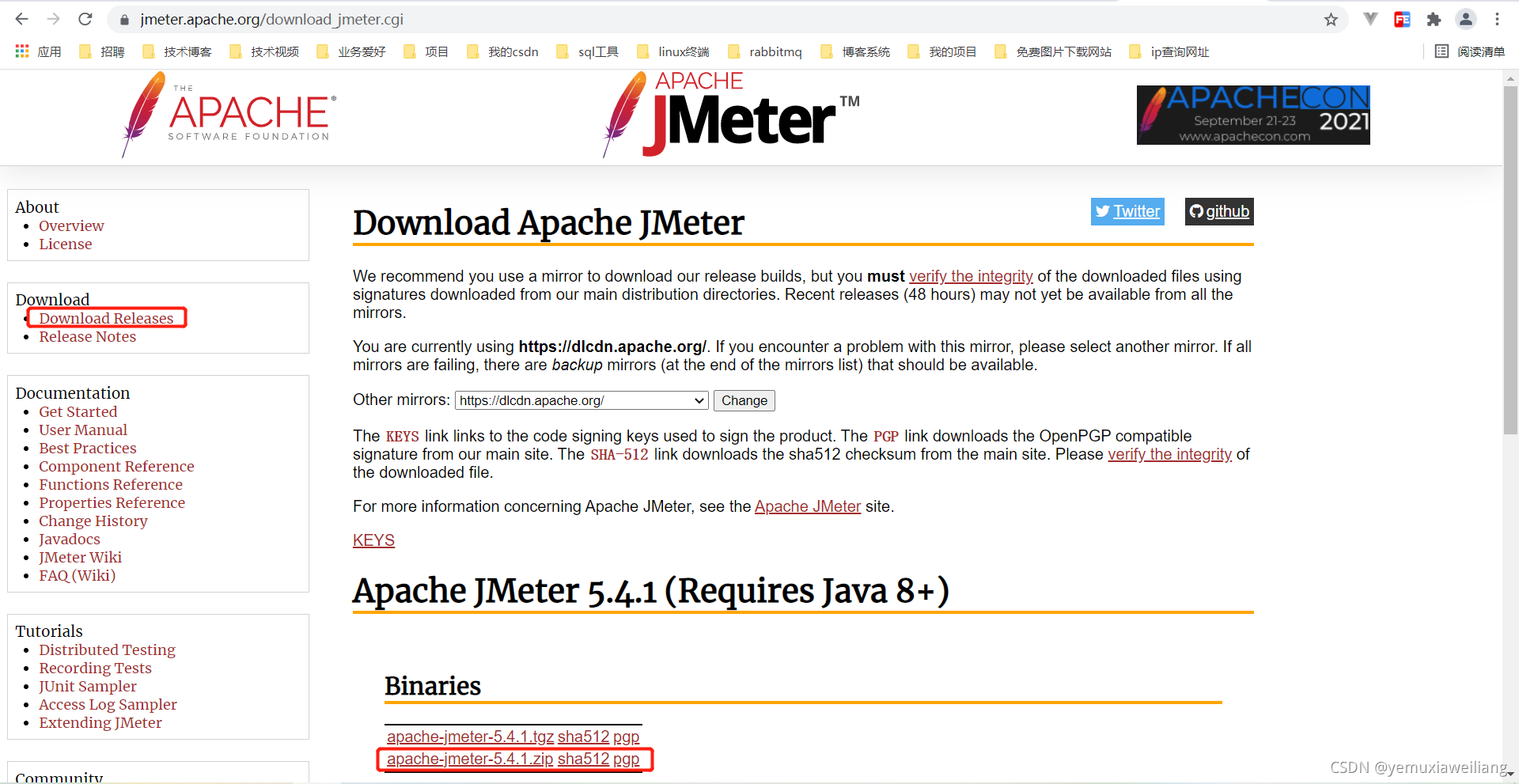The height and width of the screenshot is (784, 1519).
Task: Click the Change mirror button
Action: pyautogui.click(x=744, y=400)
